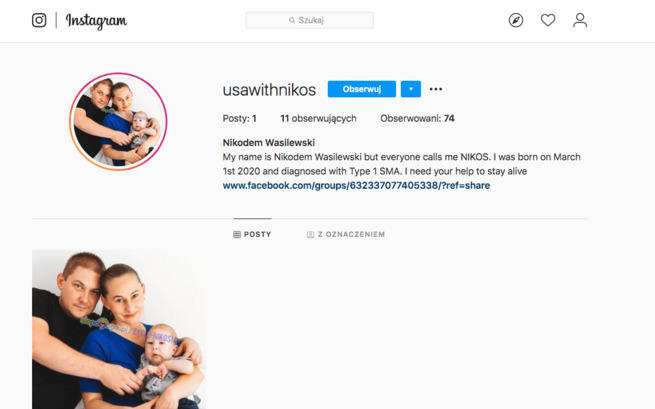View the 11 obserwujących followers list

[318, 119]
